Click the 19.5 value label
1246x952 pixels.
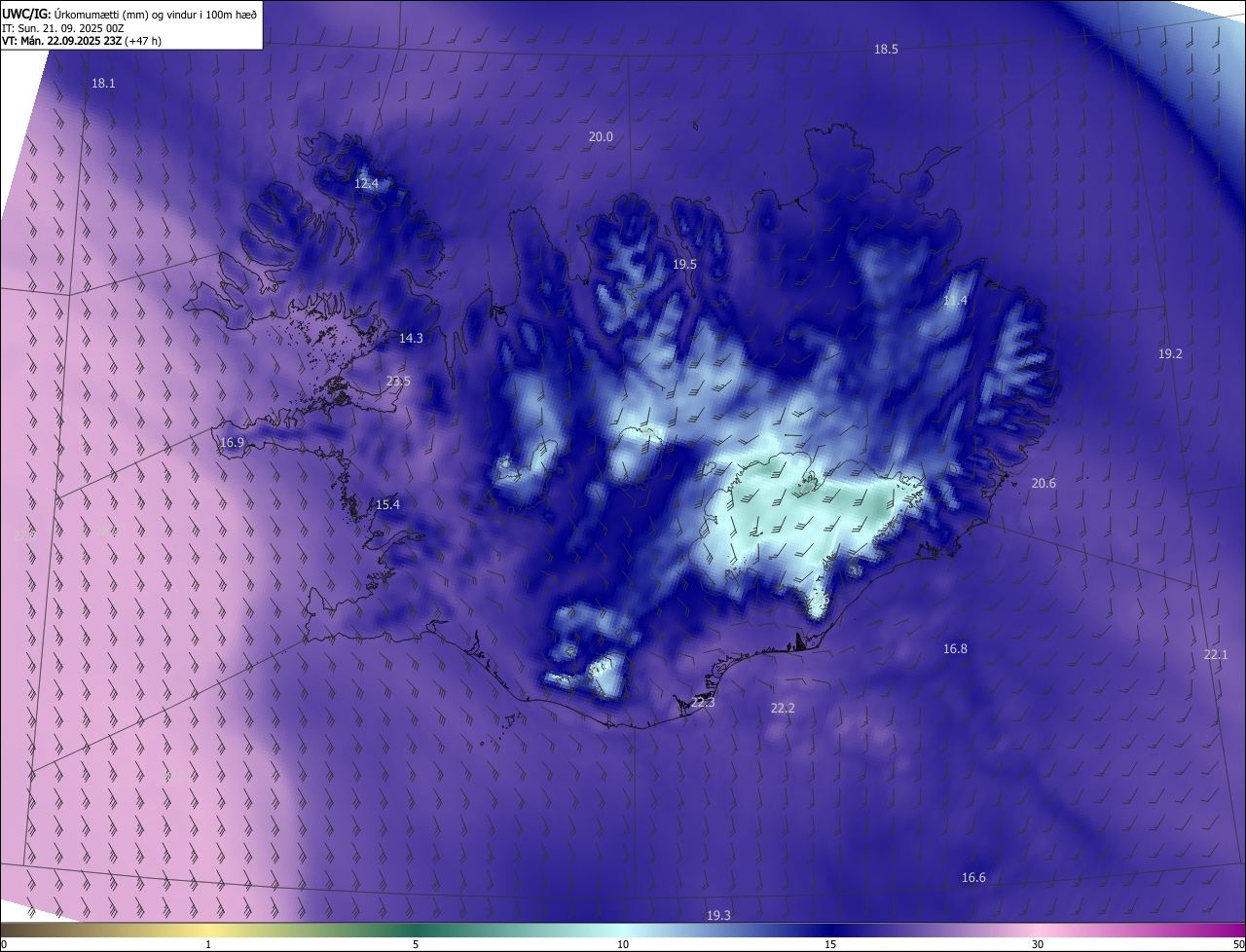click(x=684, y=265)
